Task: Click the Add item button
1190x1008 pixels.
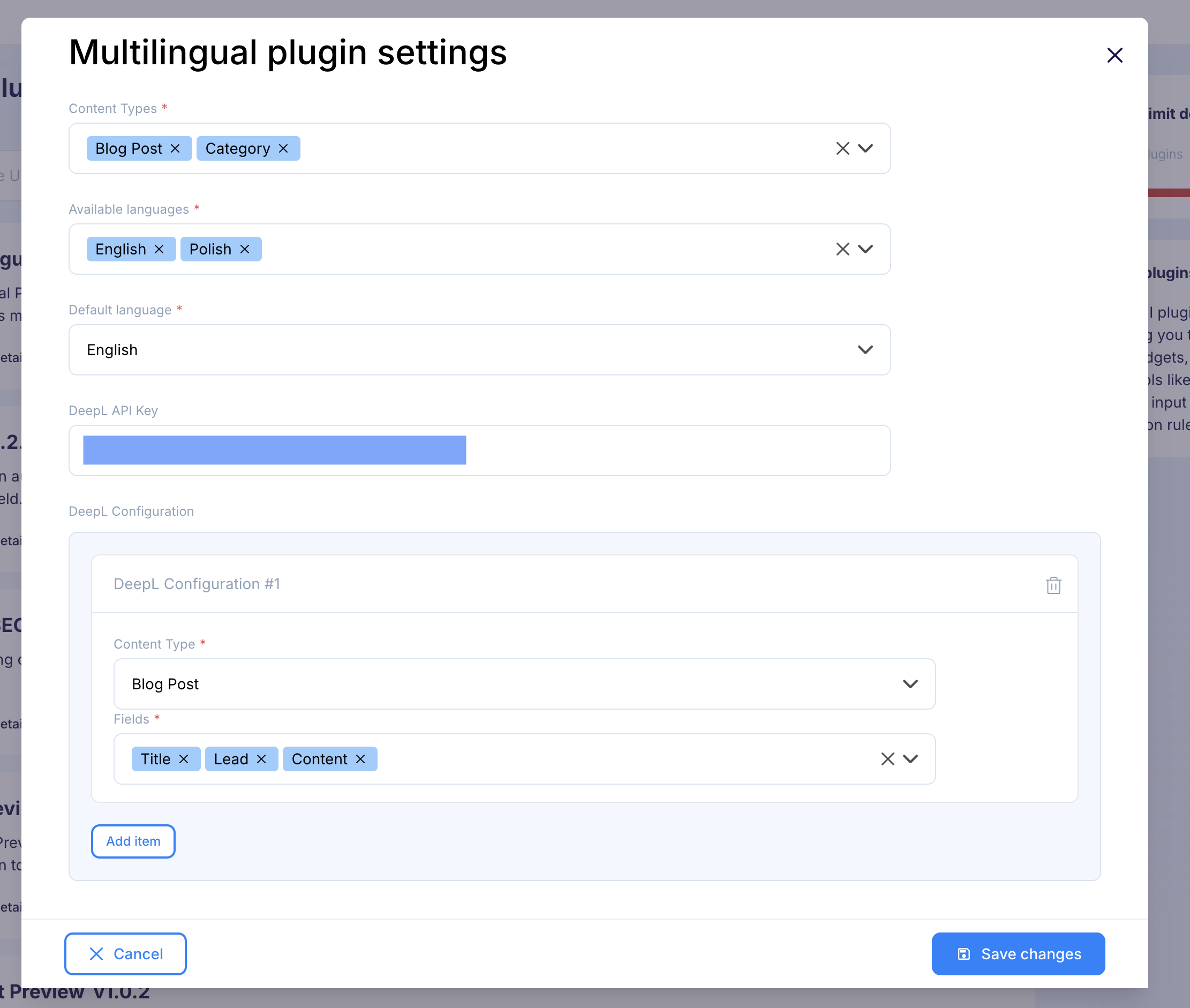Action: click(133, 841)
